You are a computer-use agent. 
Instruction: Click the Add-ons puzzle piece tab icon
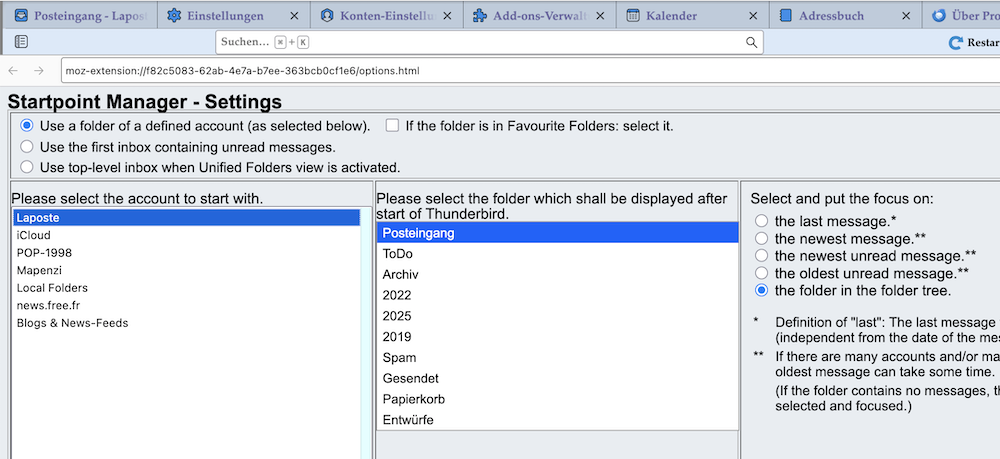(x=480, y=16)
